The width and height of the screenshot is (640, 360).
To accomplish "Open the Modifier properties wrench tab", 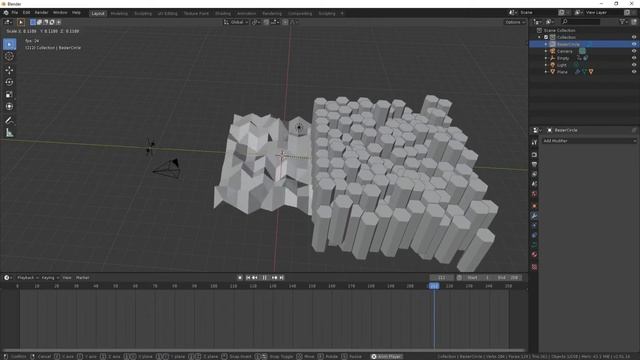I will click(x=534, y=216).
